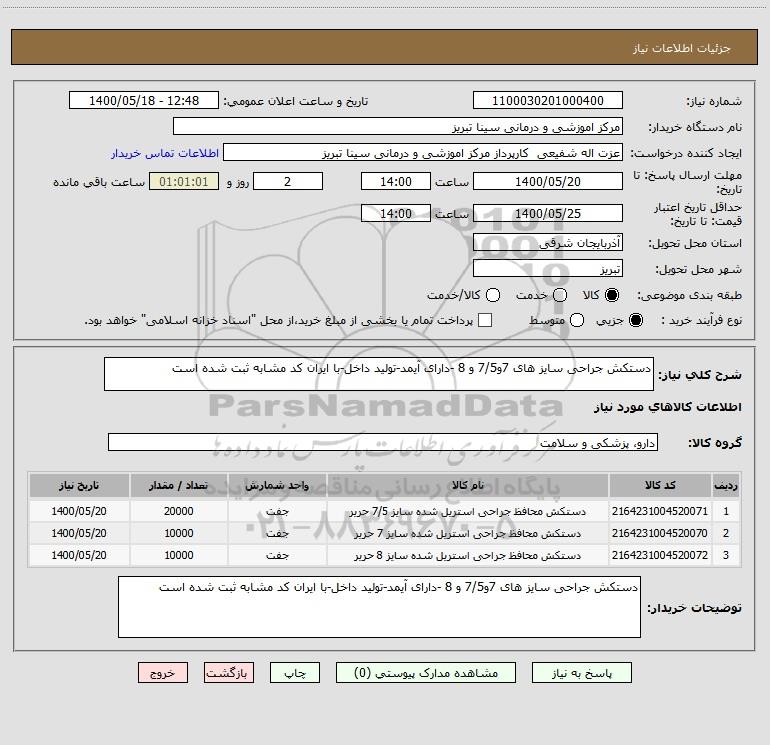Click row number 1 cell
770x745 pixels.
coord(726,511)
